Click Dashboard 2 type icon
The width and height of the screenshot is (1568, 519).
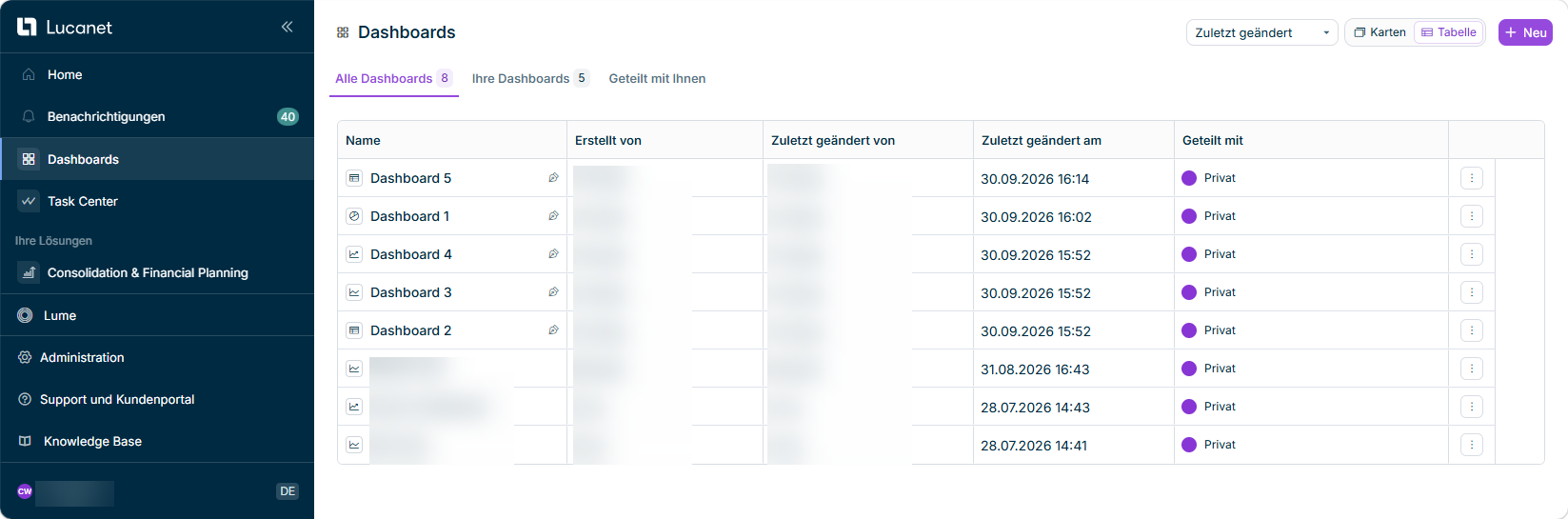pos(354,330)
